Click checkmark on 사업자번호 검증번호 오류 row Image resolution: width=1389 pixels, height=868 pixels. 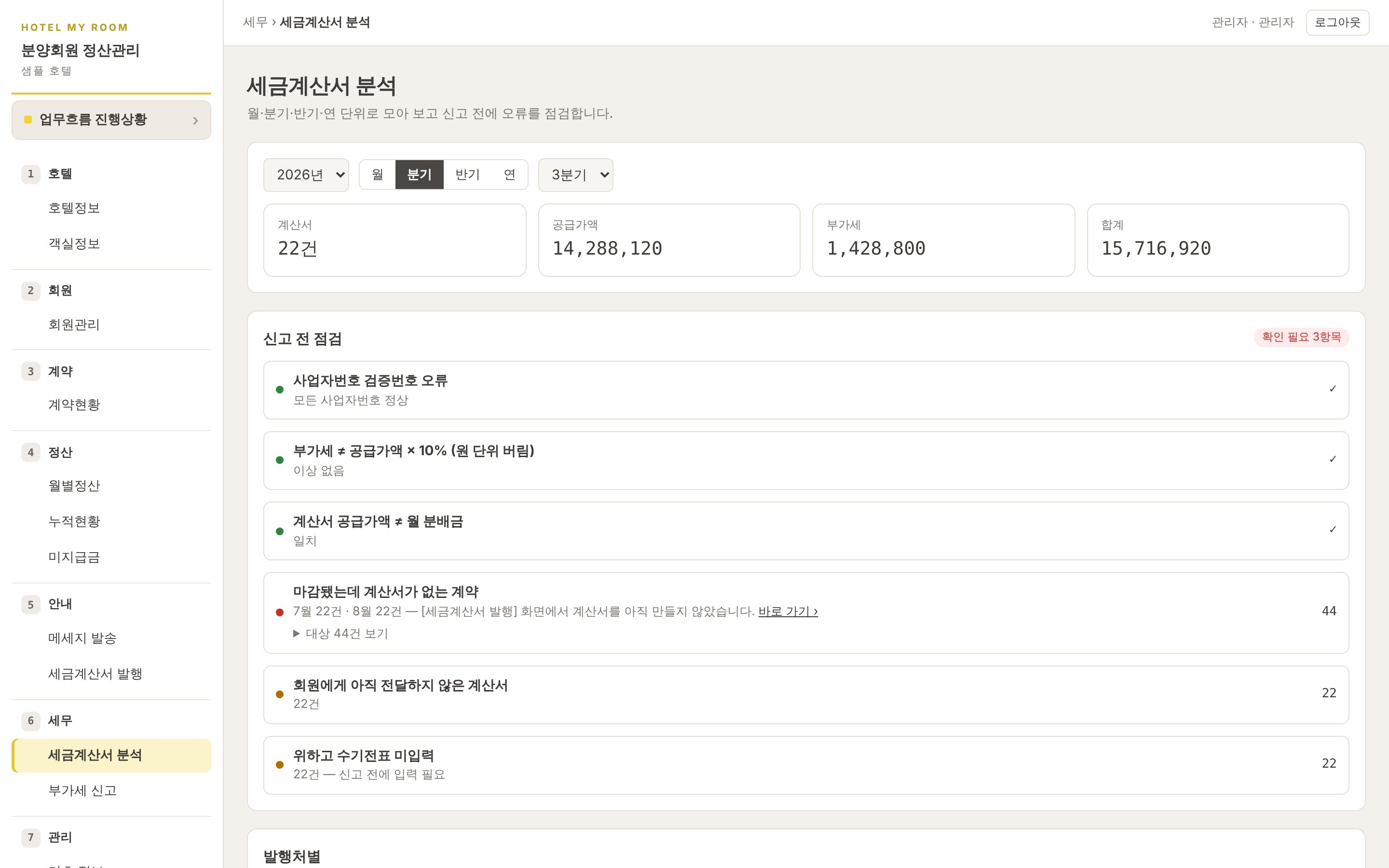pyautogui.click(x=1332, y=389)
